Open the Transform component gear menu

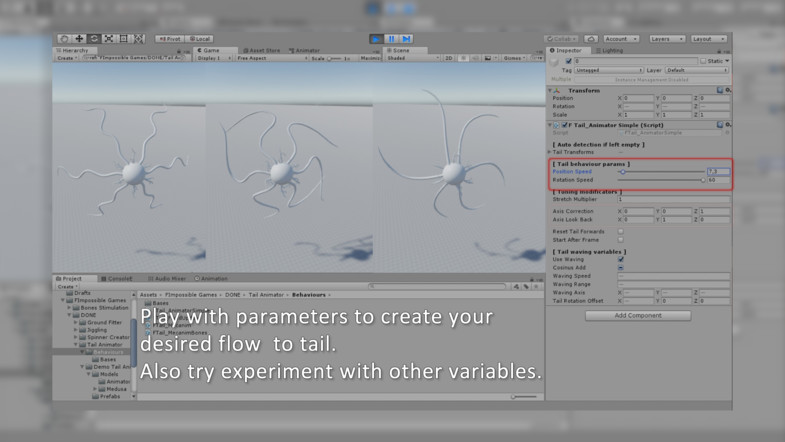(728, 90)
